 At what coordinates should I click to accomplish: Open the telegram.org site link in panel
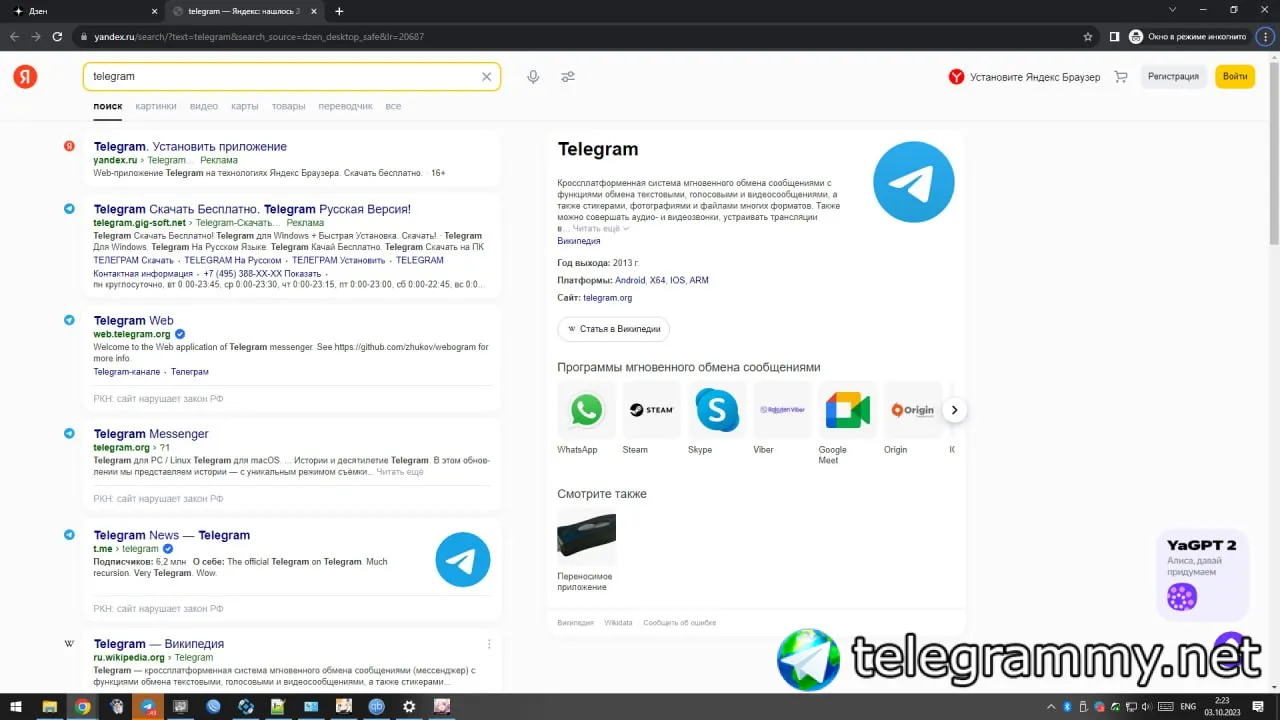pyautogui.click(x=608, y=298)
